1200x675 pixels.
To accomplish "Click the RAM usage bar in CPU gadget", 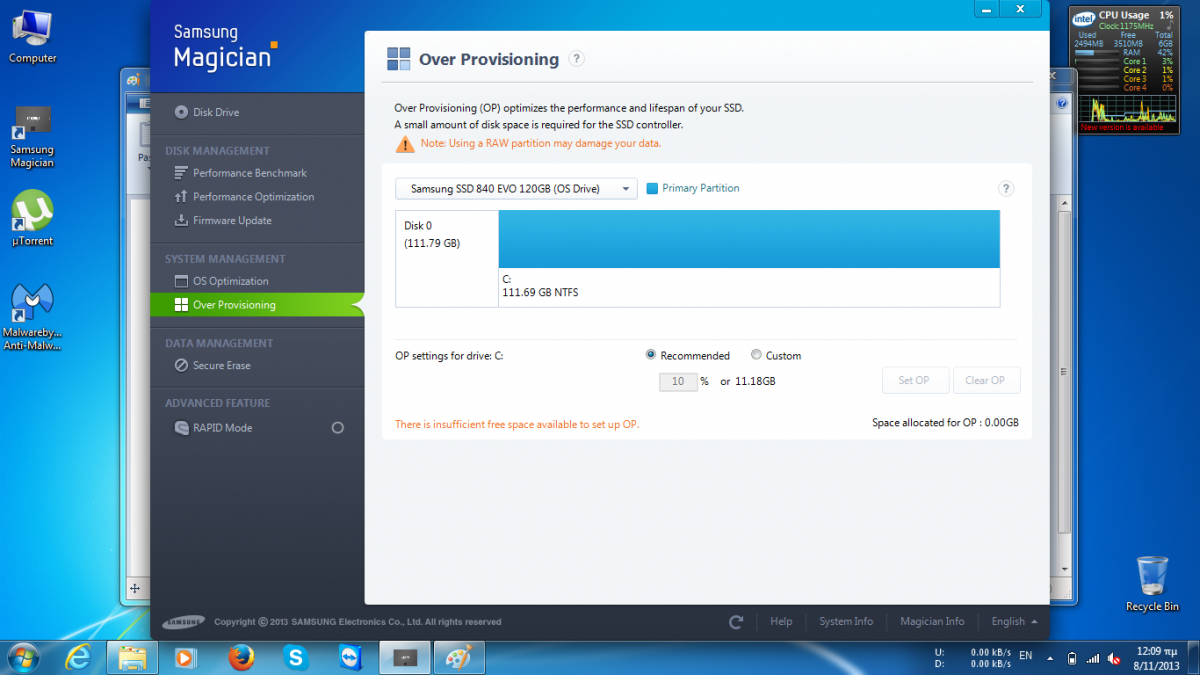I will click(x=1098, y=52).
